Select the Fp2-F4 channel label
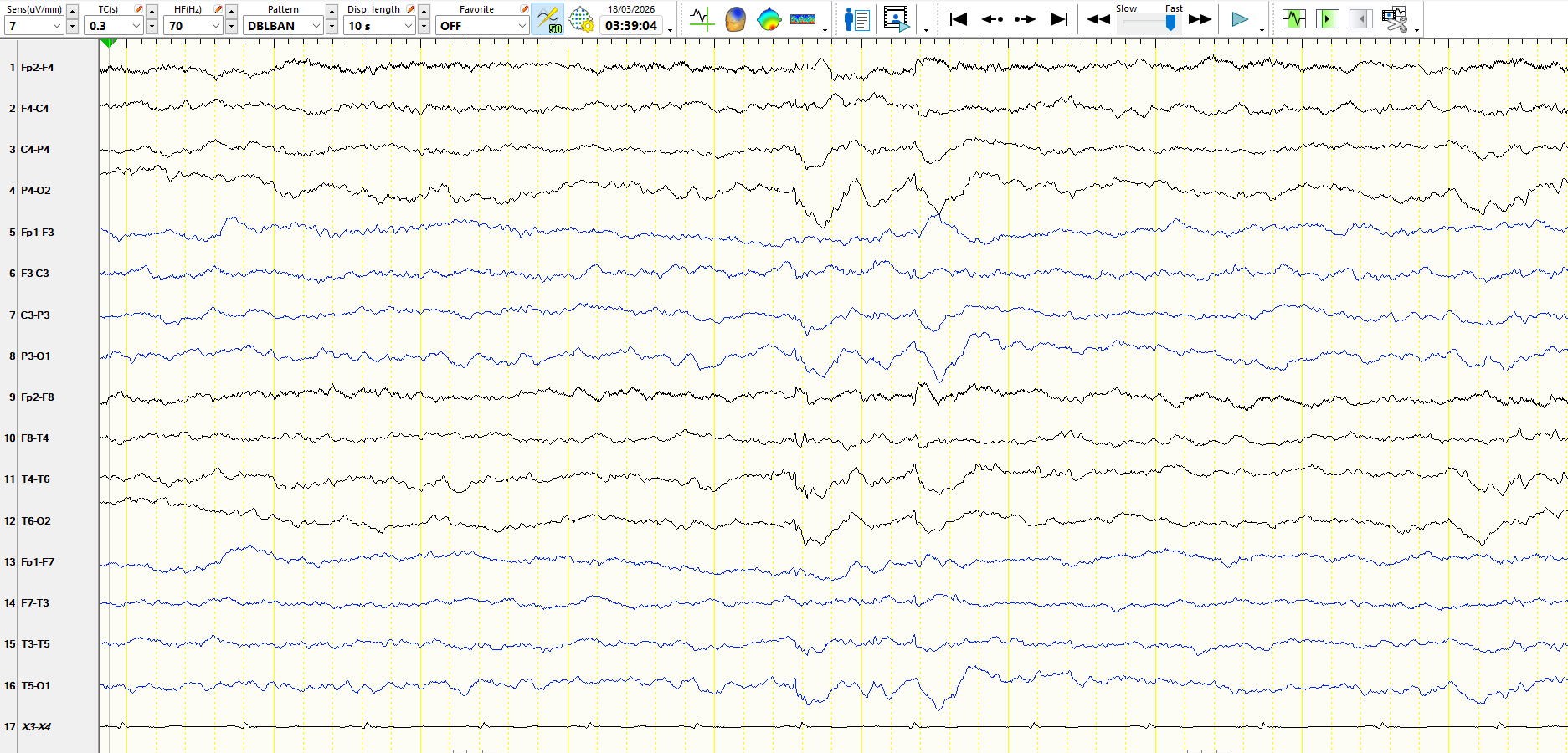1568x753 pixels. click(38, 68)
